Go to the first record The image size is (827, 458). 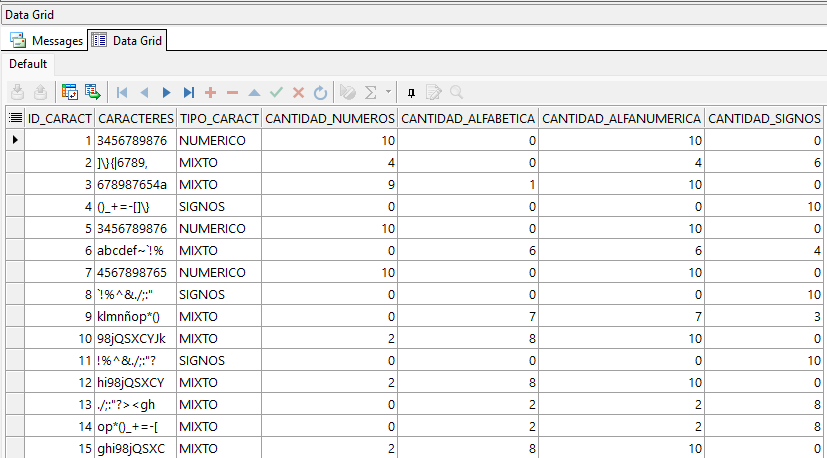122,92
